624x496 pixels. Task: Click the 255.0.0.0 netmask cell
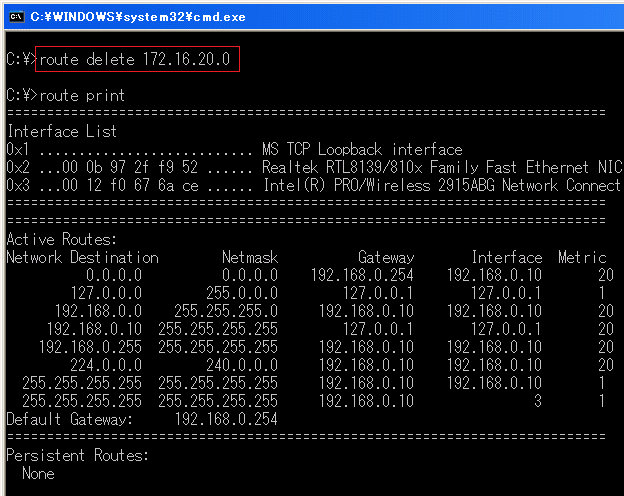tap(242, 293)
